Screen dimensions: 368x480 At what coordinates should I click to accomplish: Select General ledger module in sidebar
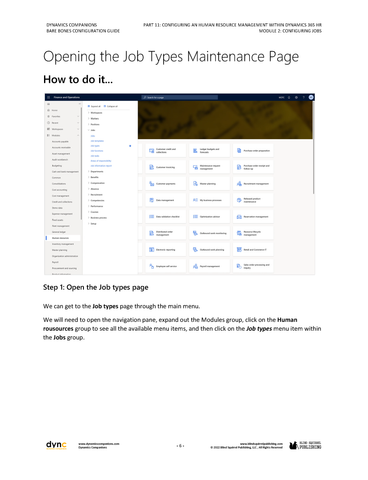pyautogui.click(x=59, y=232)
